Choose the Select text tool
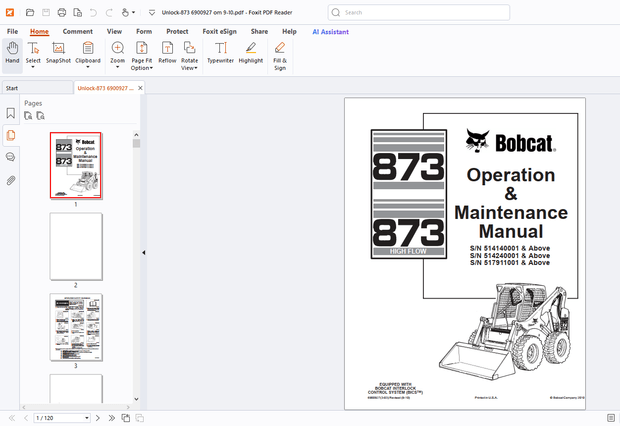Viewport: 620px width, 426px height. 33,55
